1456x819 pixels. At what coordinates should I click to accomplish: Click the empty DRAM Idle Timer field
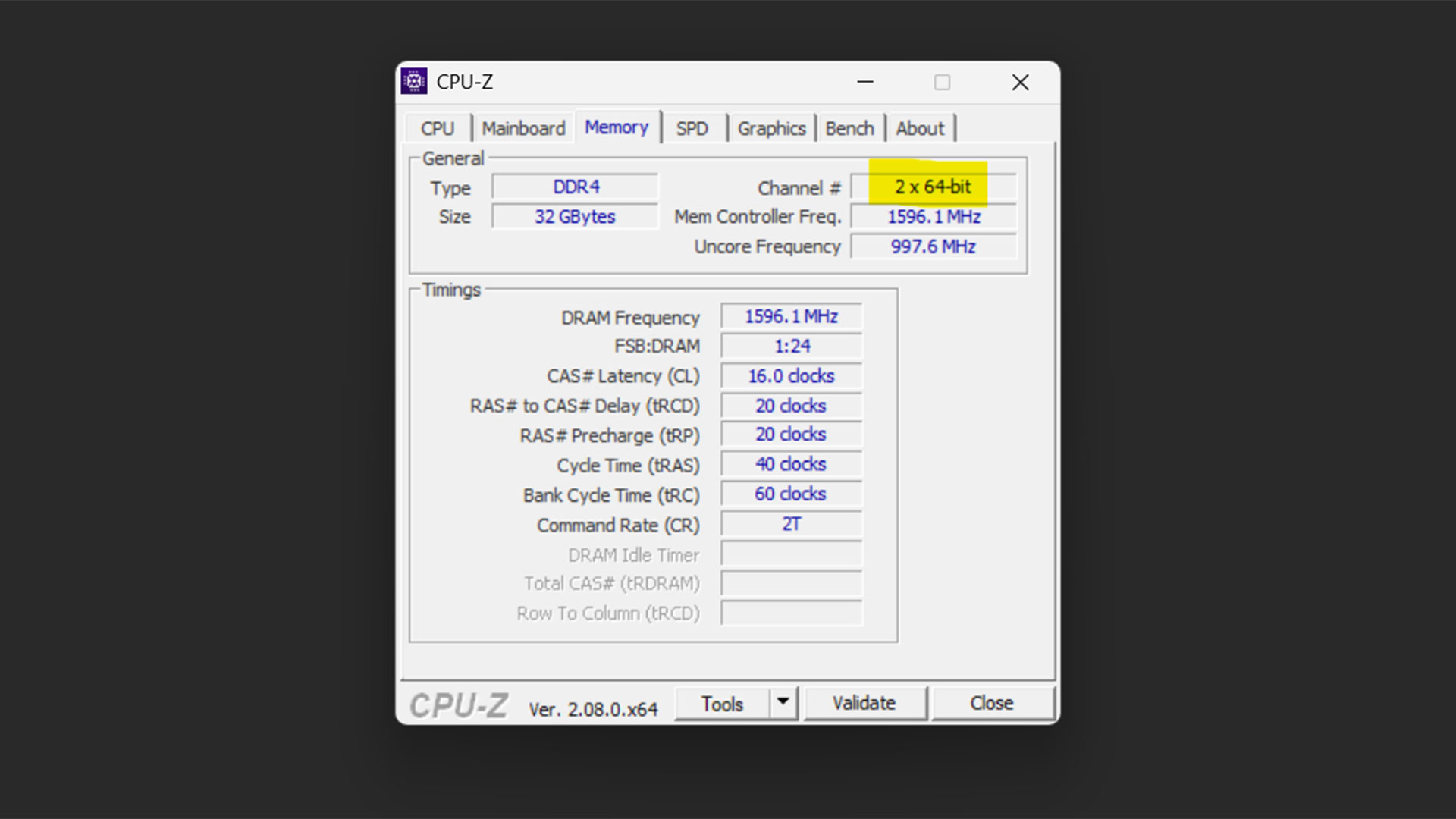pos(792,554)
